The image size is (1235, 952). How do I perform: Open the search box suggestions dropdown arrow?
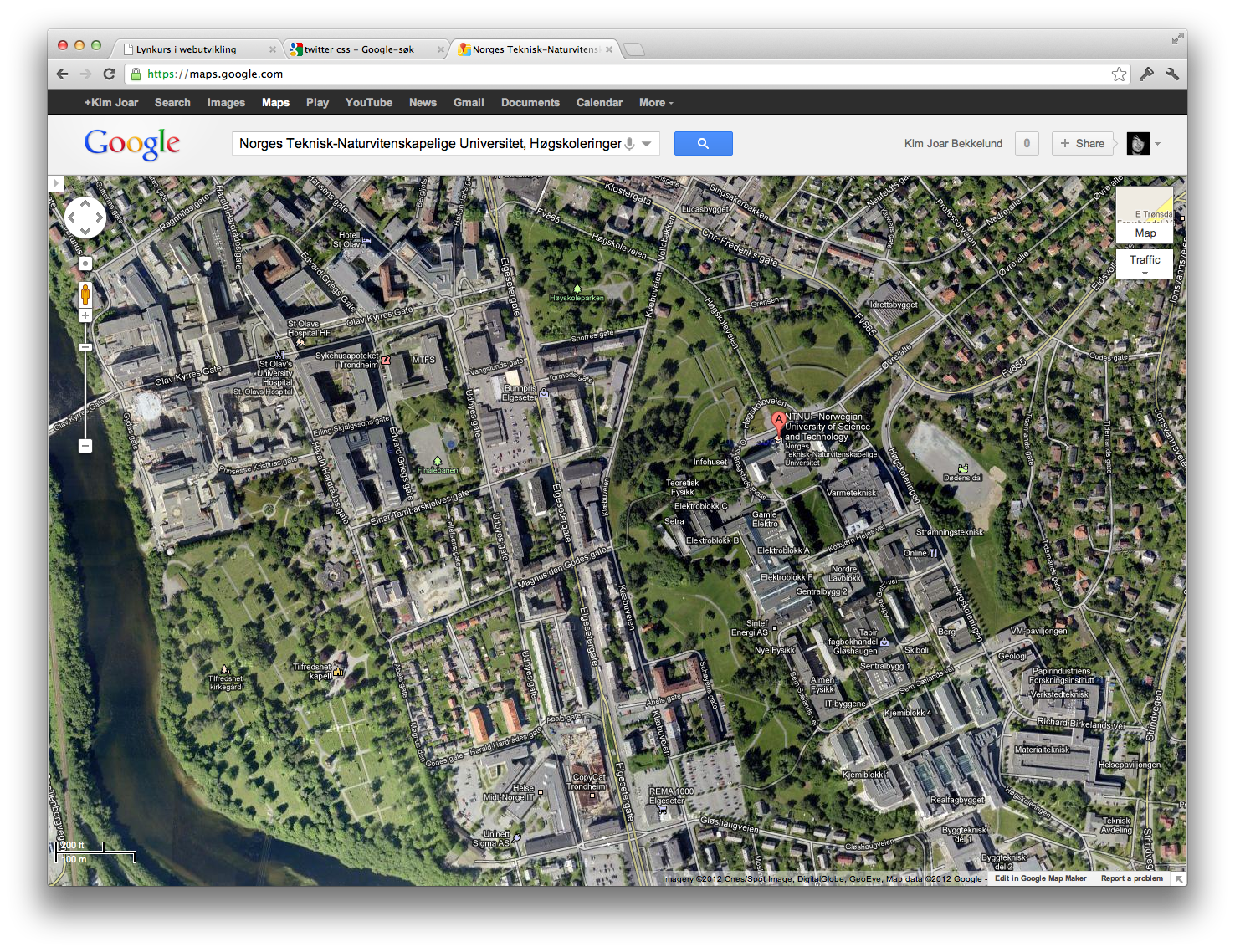(x=647, y=144)
